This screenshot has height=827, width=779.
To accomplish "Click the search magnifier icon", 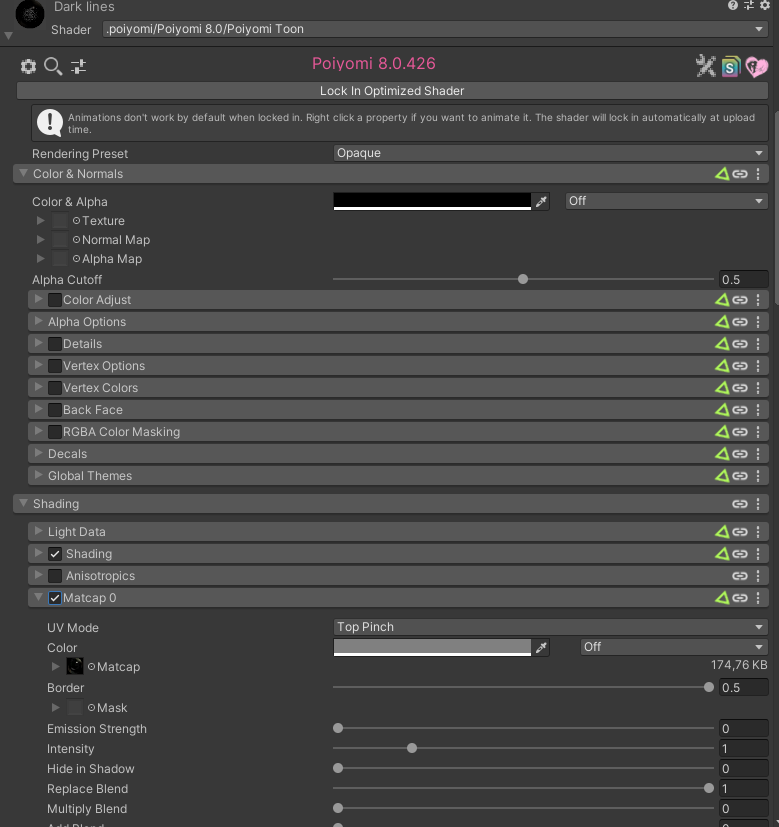I will (x=53, y=66).
